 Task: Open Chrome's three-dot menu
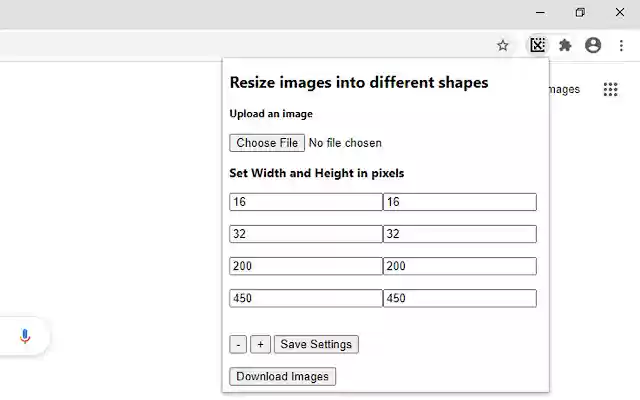[621, 45]
